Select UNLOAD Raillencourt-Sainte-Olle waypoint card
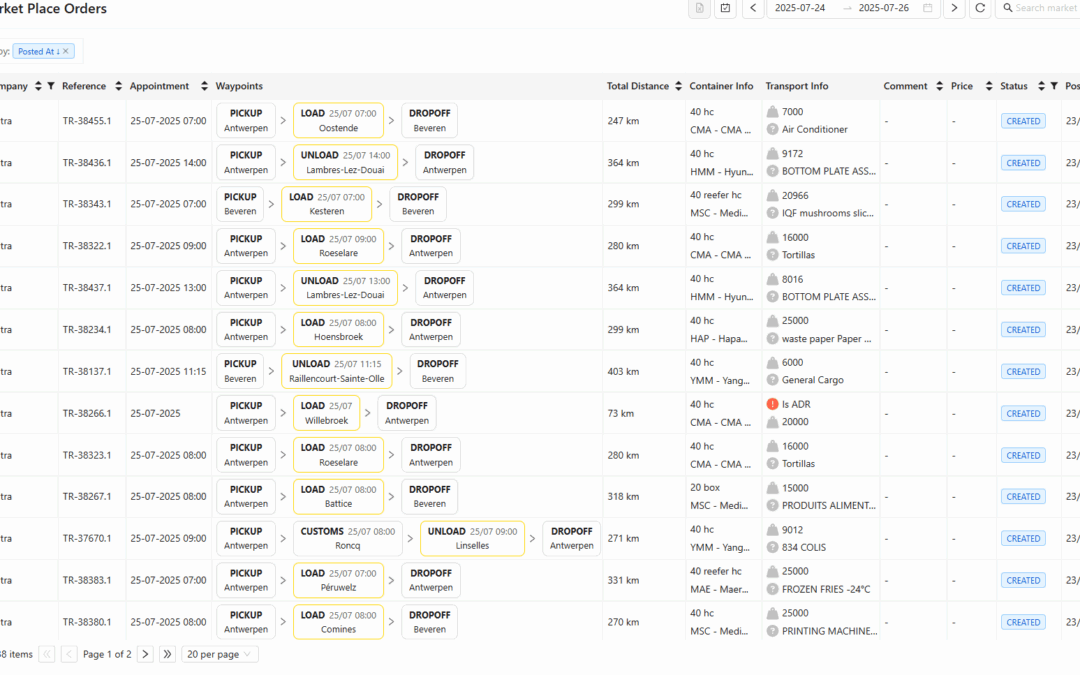1080x675 pixels. pos(337,371)
